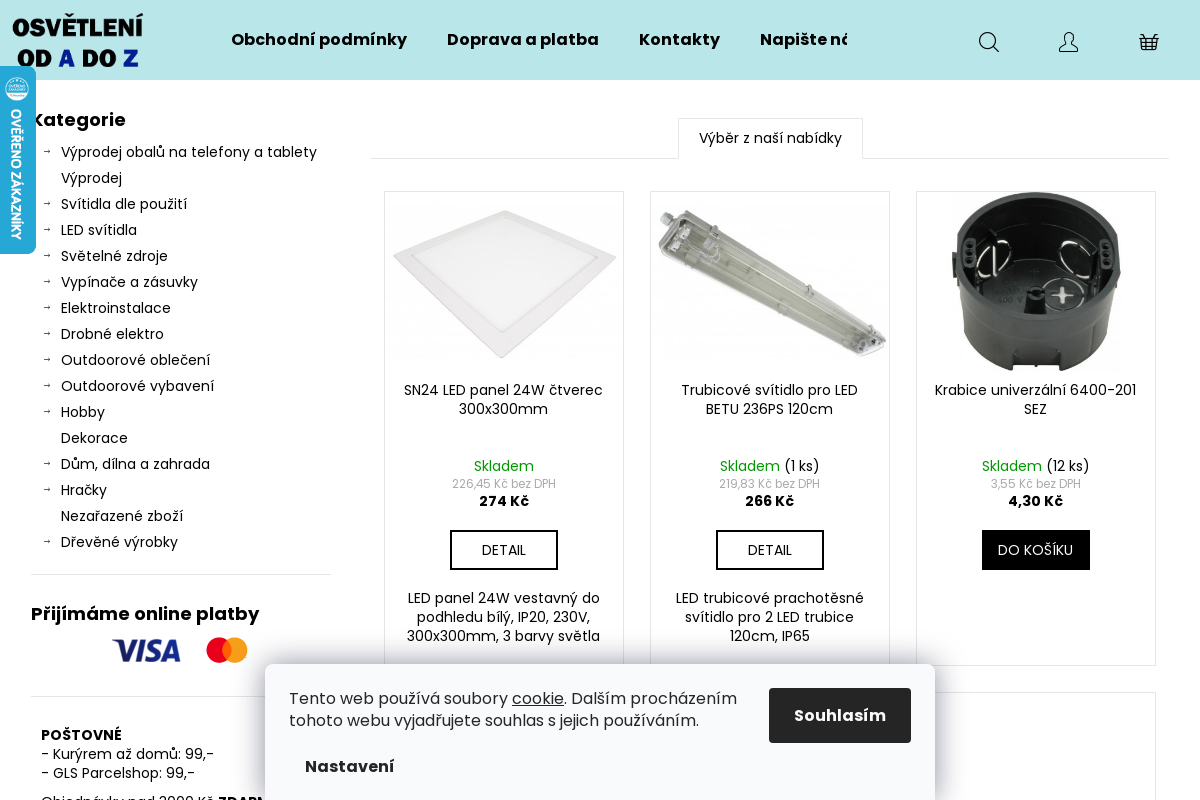Open Detail for SN24 LED panel
Screen dimensions: 1200x800
point(503,550)
